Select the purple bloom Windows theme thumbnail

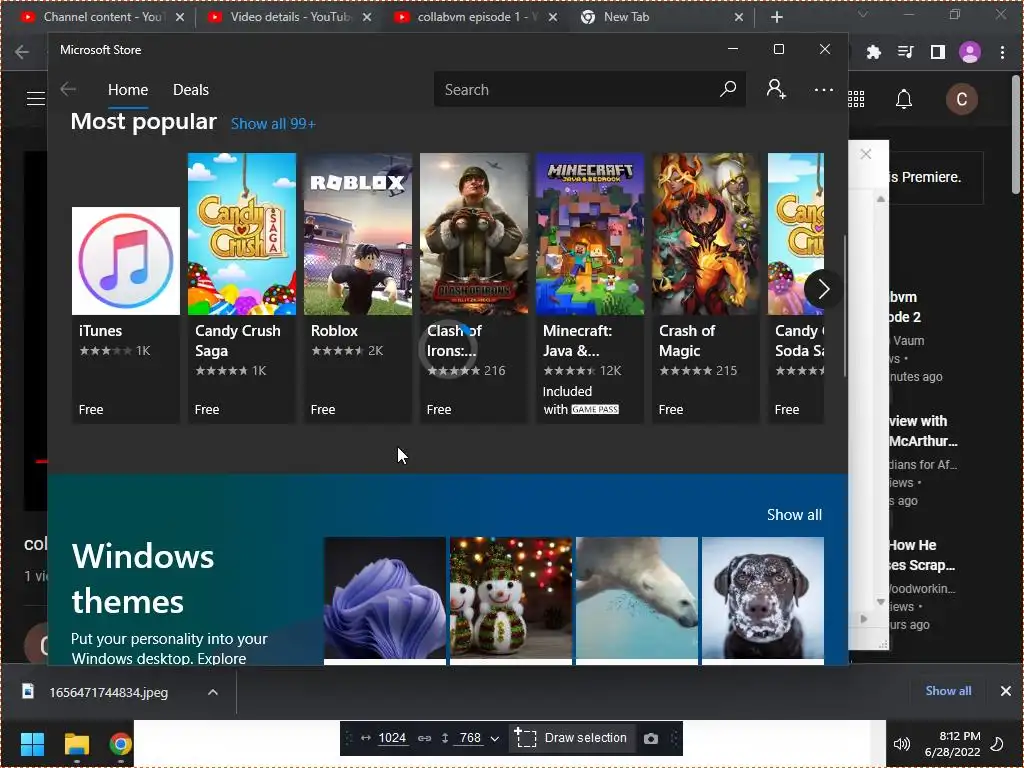click(x=385, y=600)
